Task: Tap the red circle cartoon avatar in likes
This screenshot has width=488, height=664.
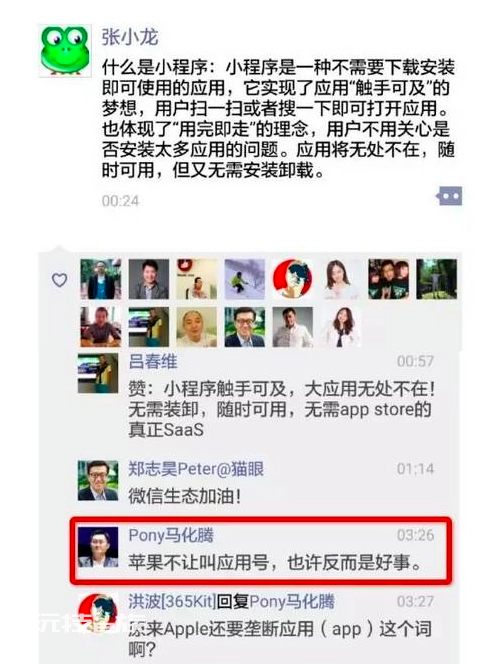Action: pyautogui.click(x=292, y=279)
